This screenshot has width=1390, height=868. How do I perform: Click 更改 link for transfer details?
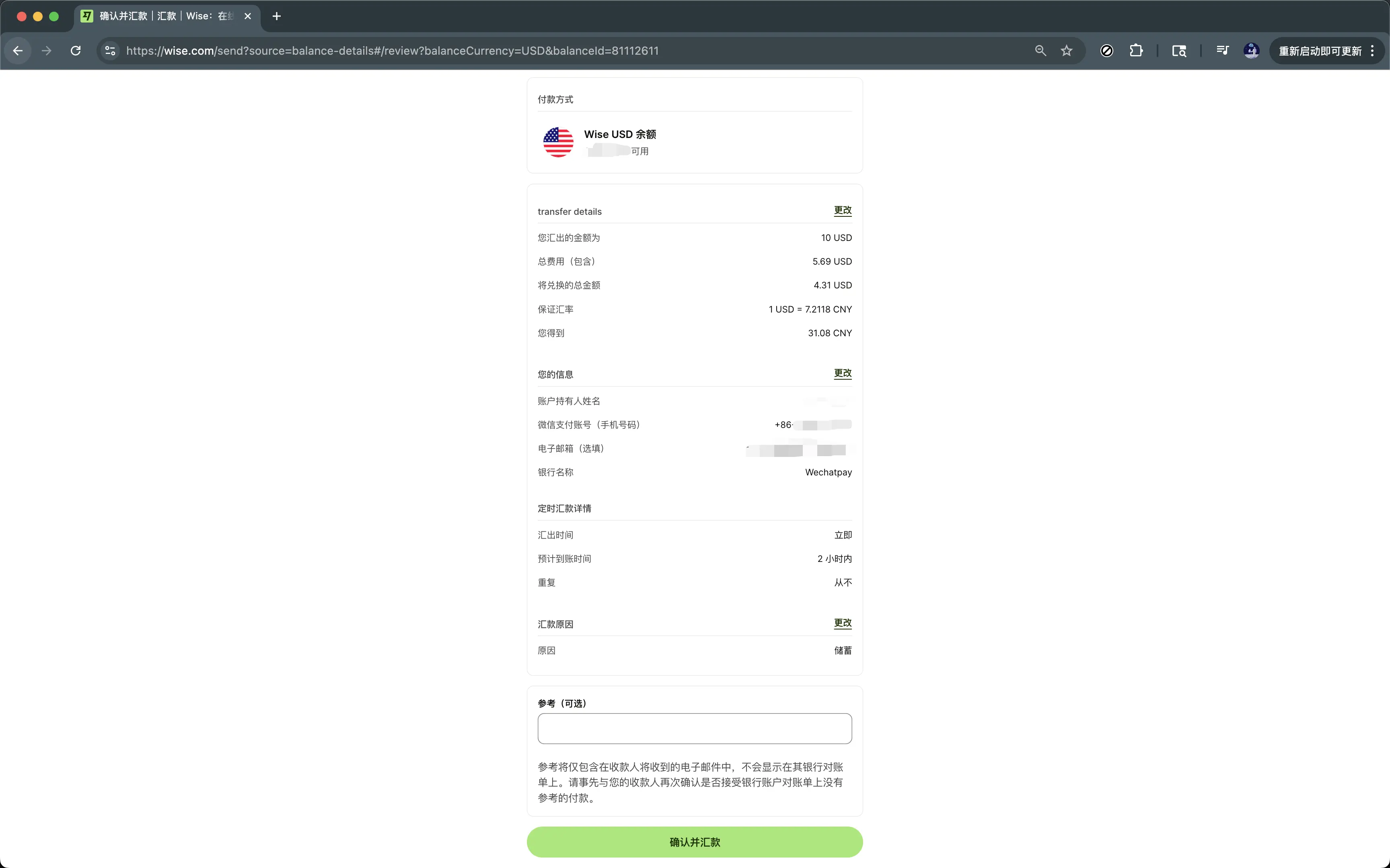pos(842,210)
